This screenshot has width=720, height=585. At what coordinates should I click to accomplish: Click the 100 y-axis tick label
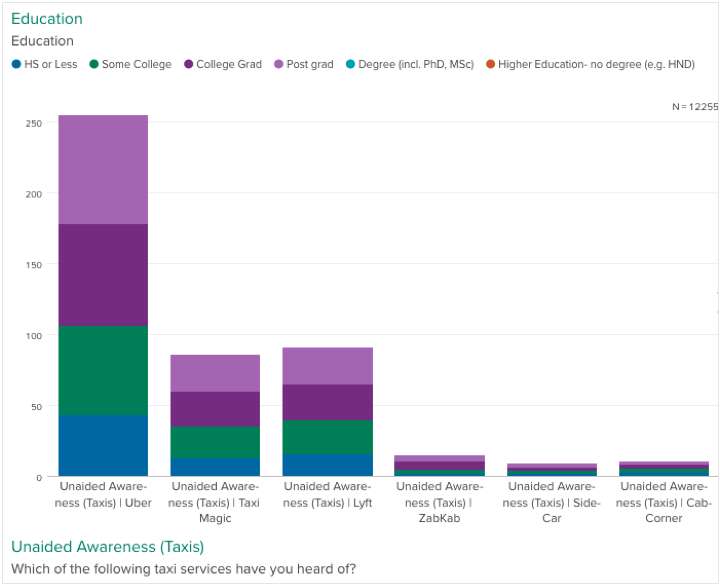coord(34,336)
